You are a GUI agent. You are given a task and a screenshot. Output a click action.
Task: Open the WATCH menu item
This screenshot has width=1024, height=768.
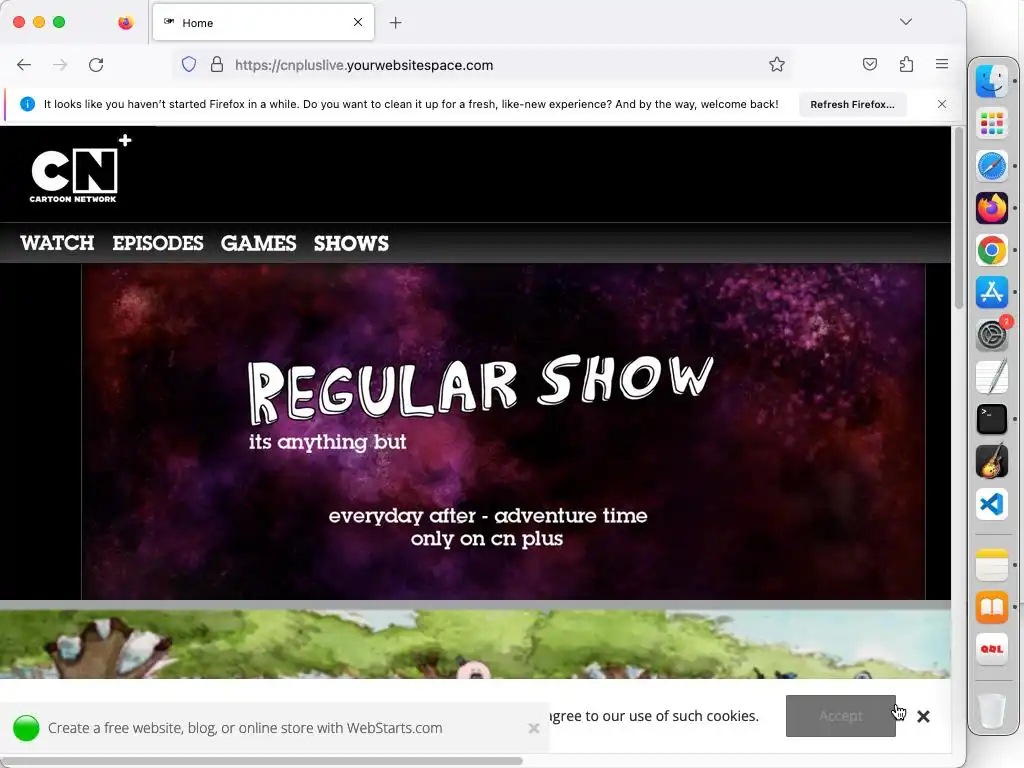click(x=57, y=243)
